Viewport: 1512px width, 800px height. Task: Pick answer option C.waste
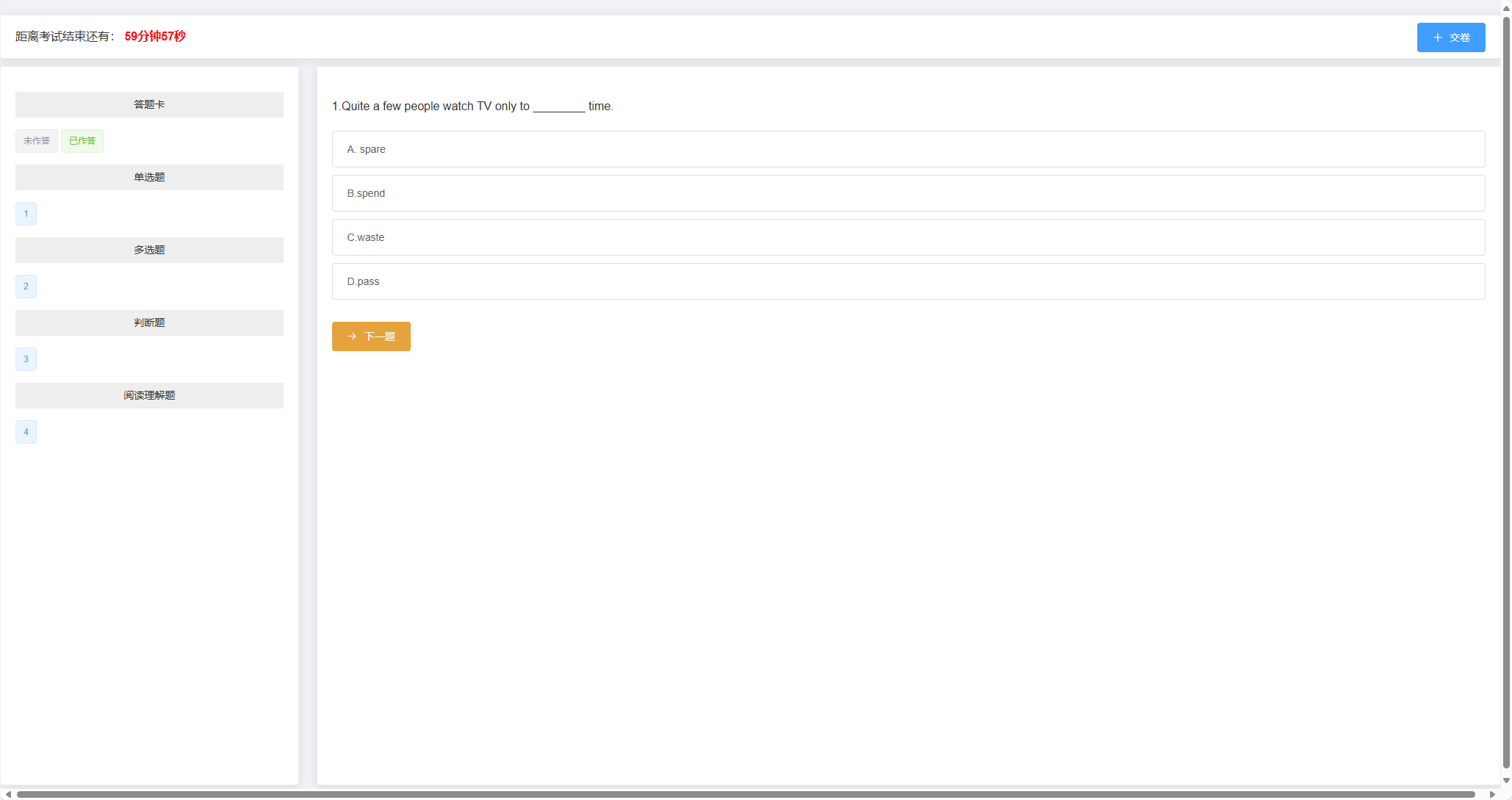pyautogui.click(x=908, y=237)
